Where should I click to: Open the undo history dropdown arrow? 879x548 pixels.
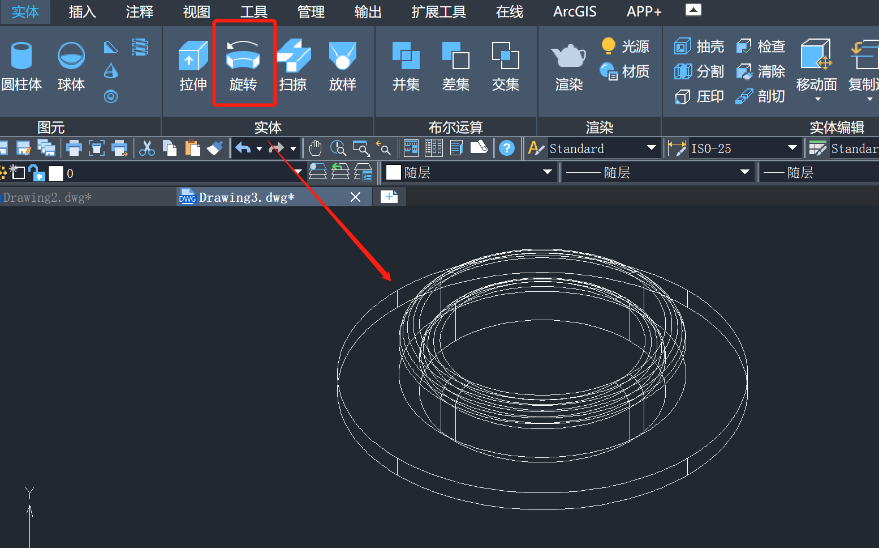[259, 149]
